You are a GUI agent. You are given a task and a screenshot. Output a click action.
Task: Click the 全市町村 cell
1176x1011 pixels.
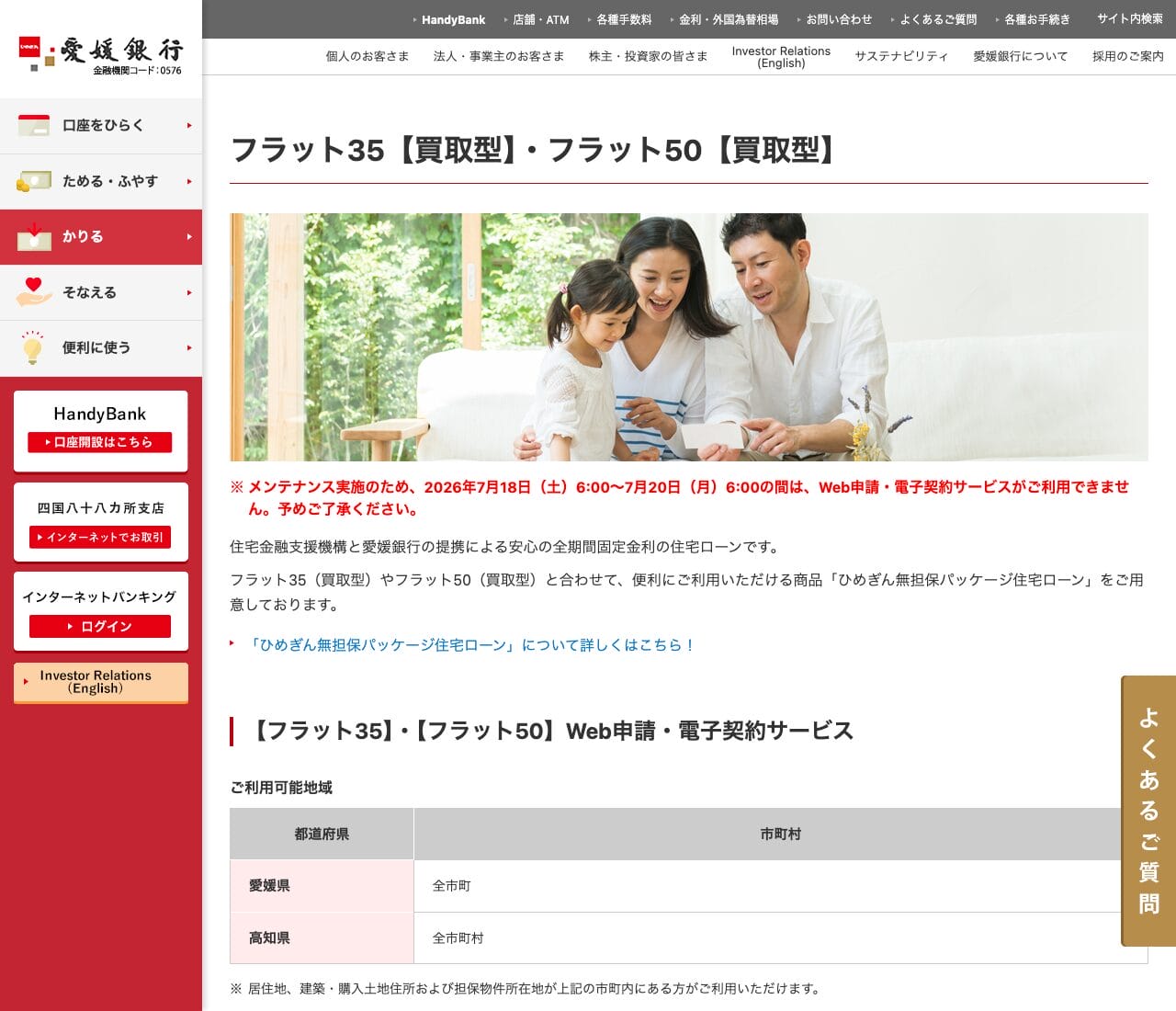(781, 938)
